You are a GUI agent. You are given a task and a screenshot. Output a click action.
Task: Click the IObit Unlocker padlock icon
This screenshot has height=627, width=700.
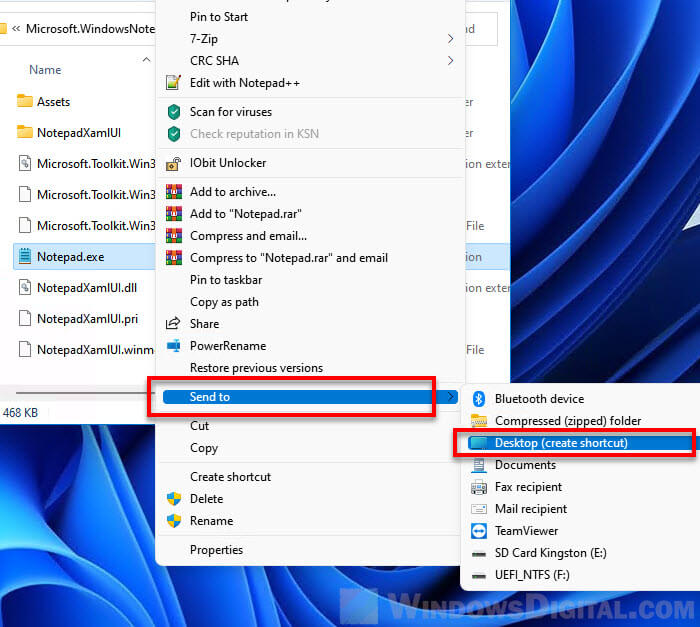174,163
